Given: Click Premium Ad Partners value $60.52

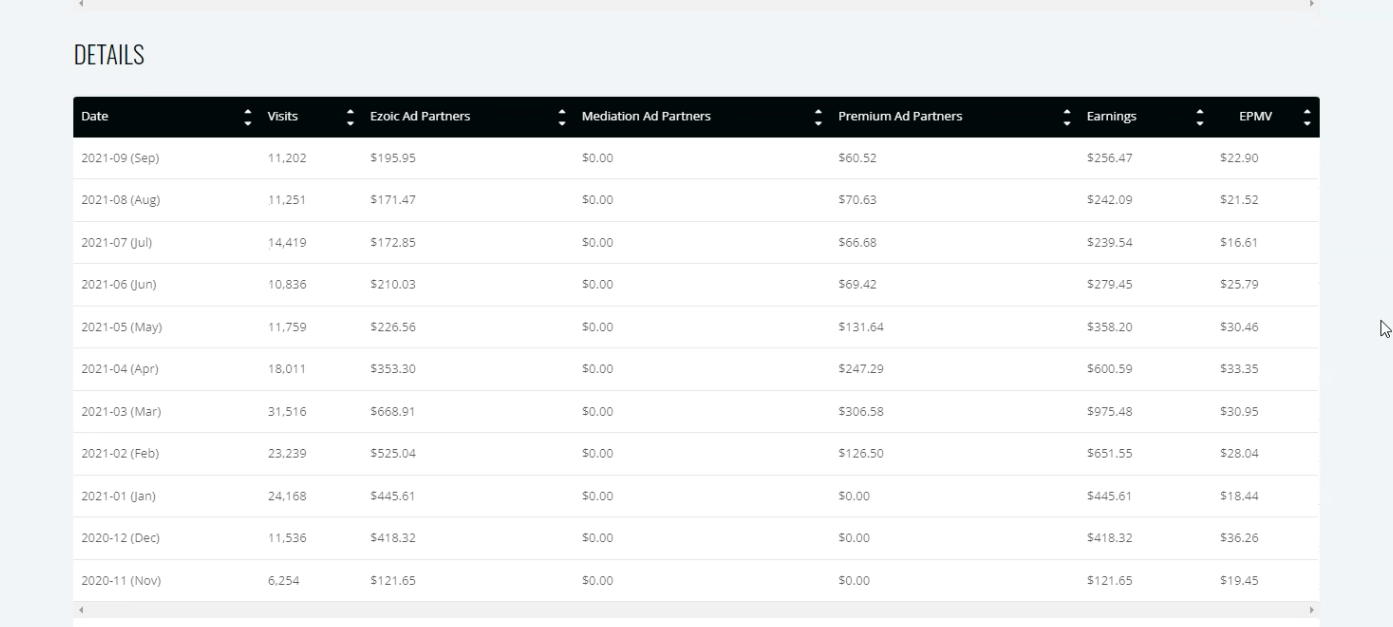Looking at the screenshot, I should pyautogui.click(x=857, y=158).
